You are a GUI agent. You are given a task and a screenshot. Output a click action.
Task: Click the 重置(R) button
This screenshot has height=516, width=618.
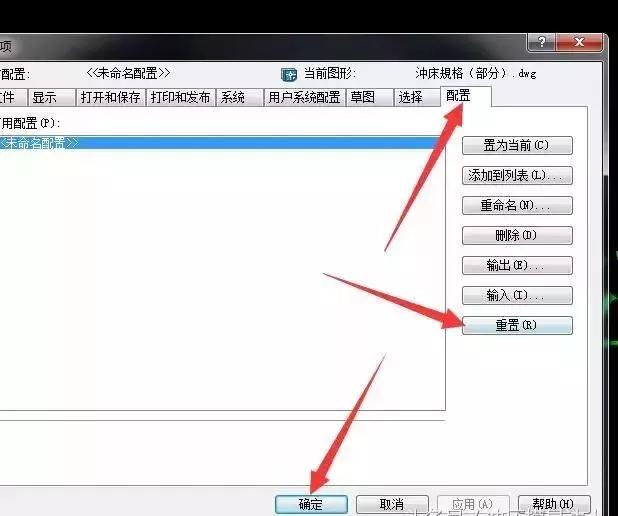point(517,325)
